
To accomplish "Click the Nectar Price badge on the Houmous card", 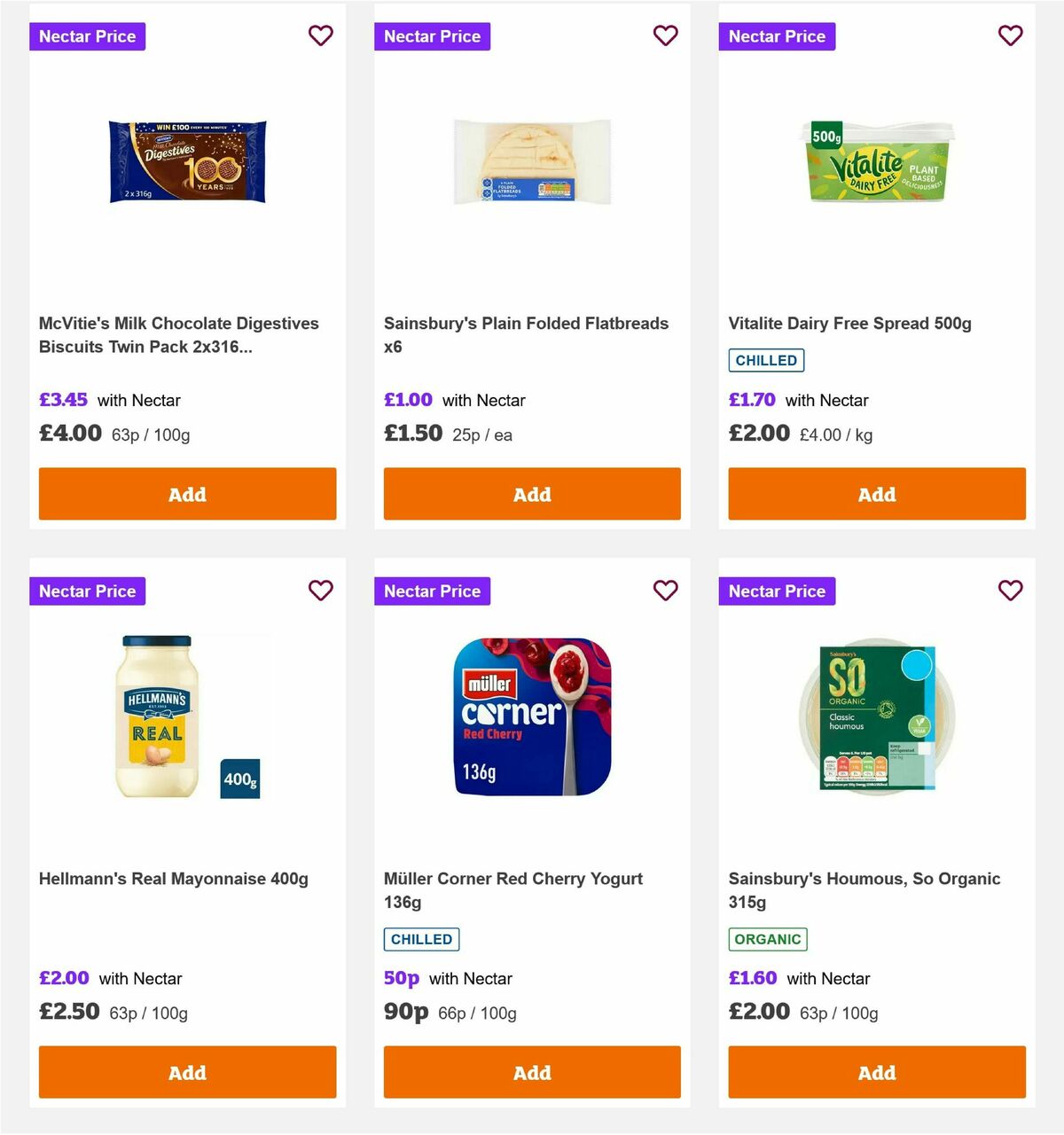I will pyautogui.click(x=777, y=591).
